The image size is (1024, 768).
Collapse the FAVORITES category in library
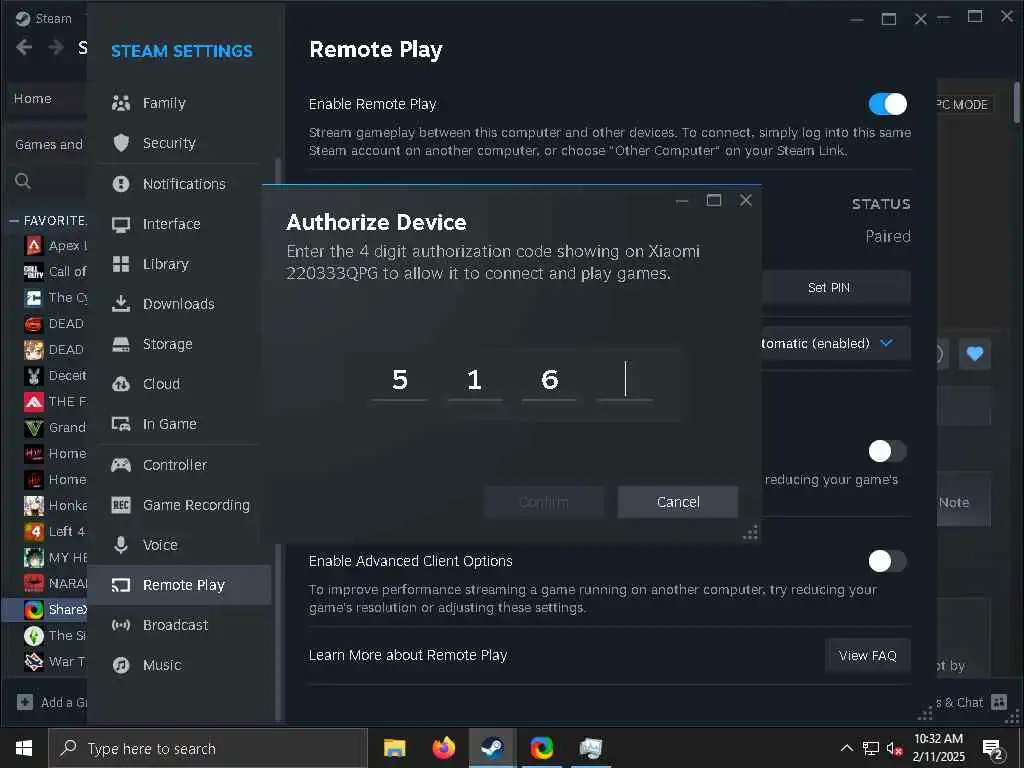[x=13, y=221]
